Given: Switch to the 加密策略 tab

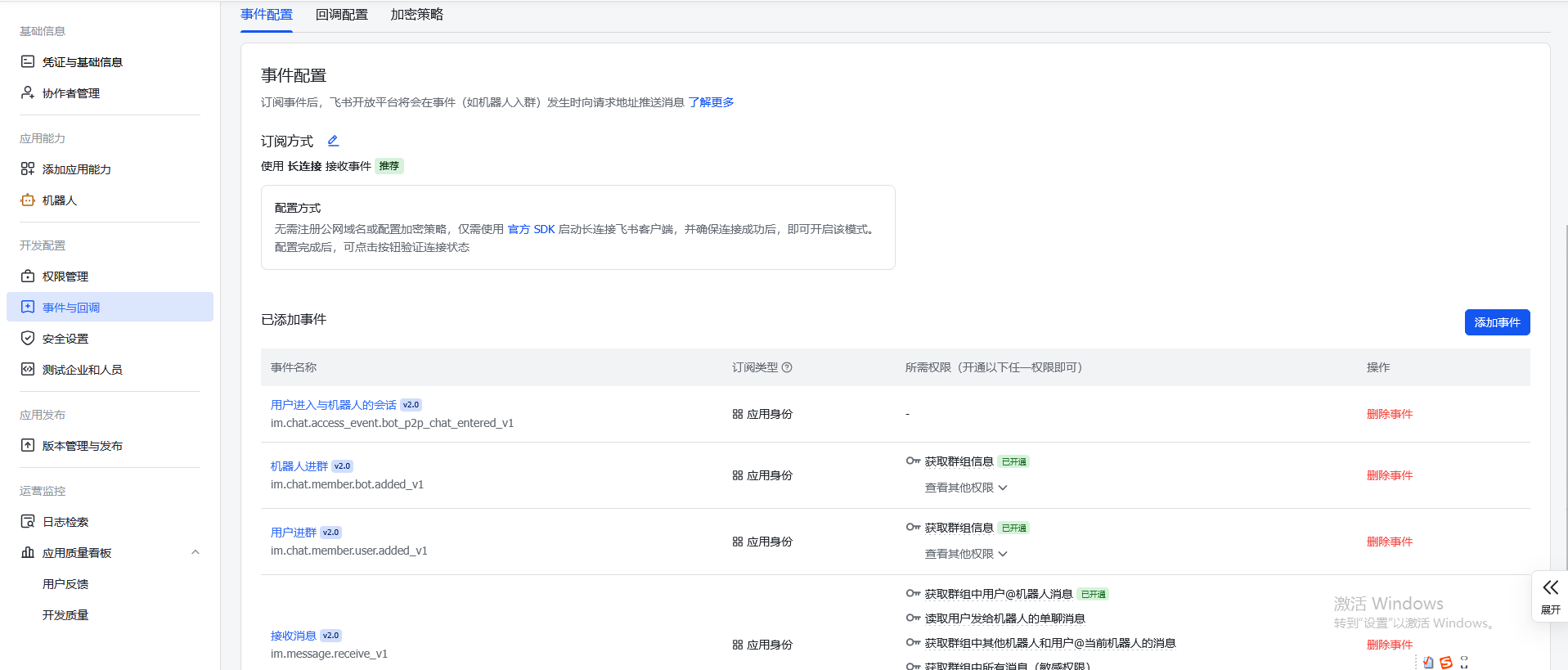Looking at the screenshot, I should click(417, 15).
